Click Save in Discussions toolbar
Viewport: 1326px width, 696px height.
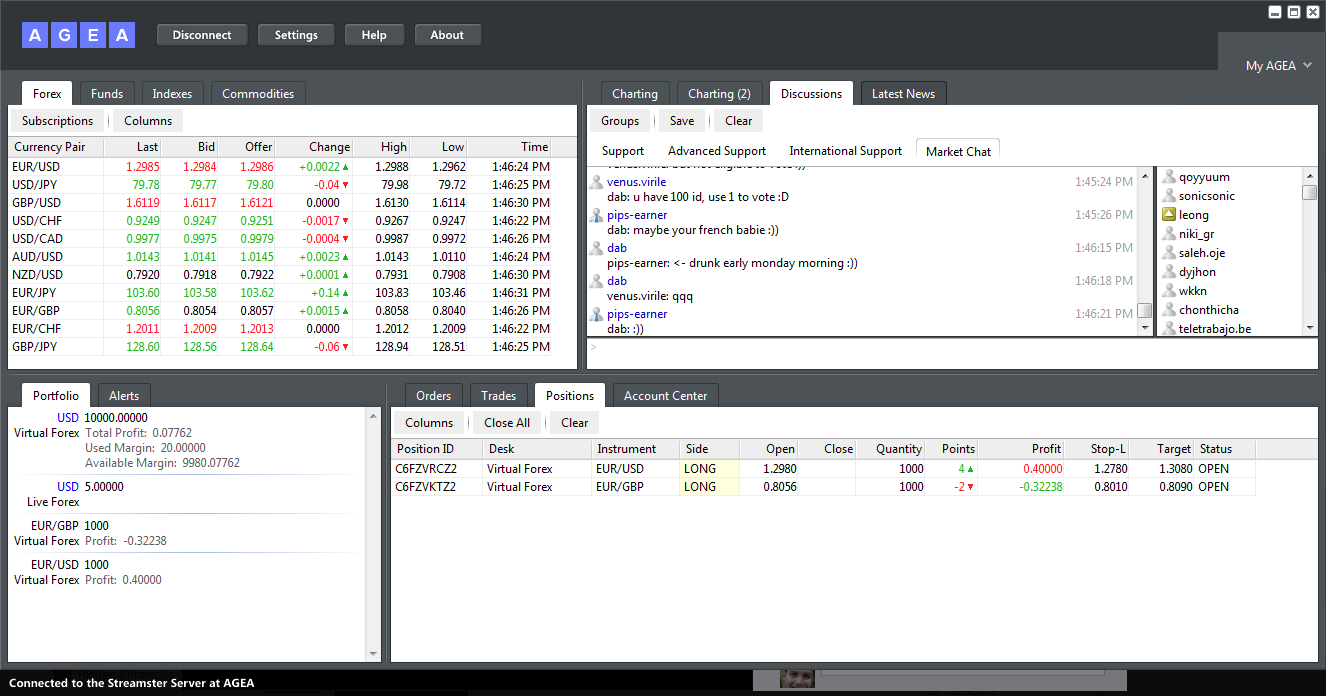[x=682, y=121]
